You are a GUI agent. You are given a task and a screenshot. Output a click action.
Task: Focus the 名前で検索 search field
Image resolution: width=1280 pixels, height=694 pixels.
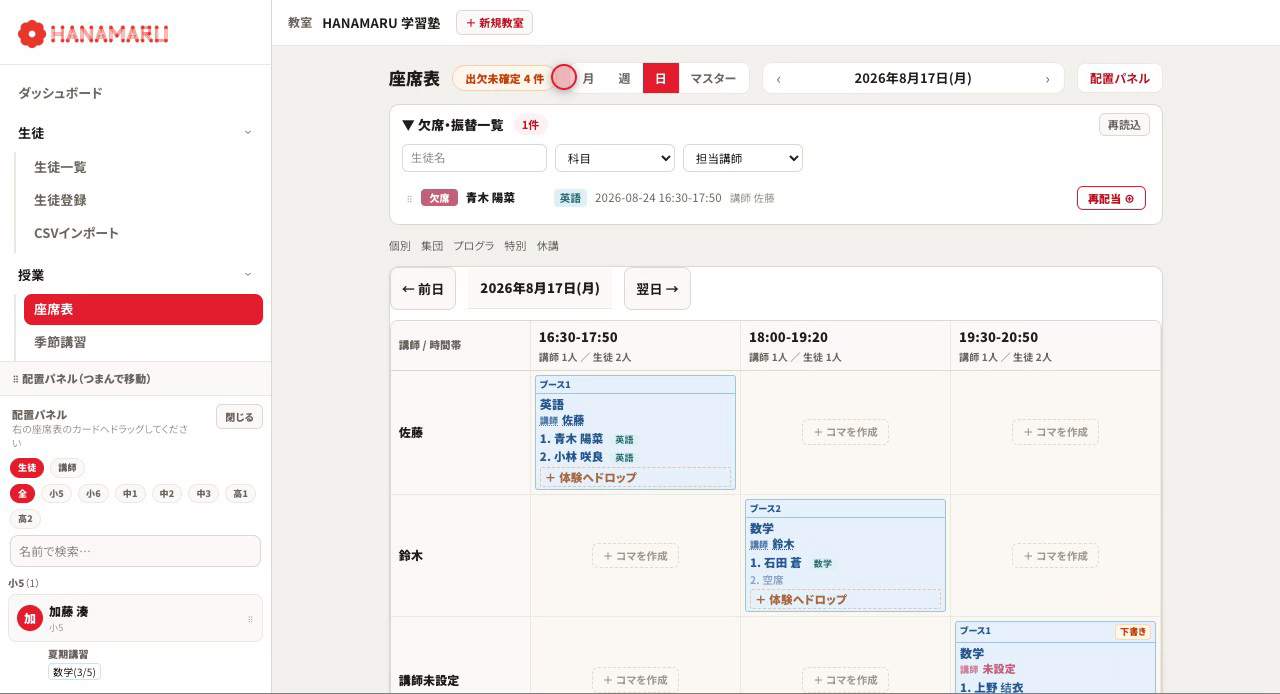pos(135,551)
